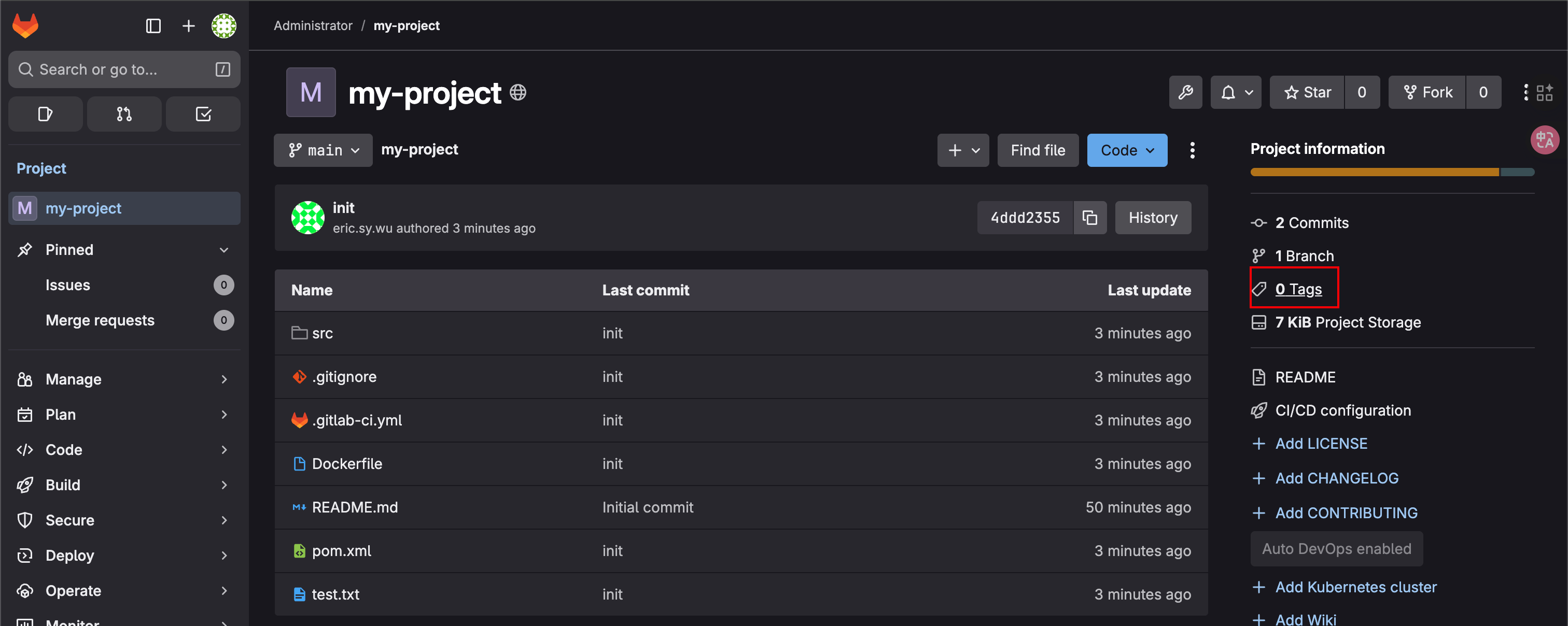The height and width of the screenshot is (626, 1568).
Task: Open the merge requests shortcut icon
Action: (124, 114)
